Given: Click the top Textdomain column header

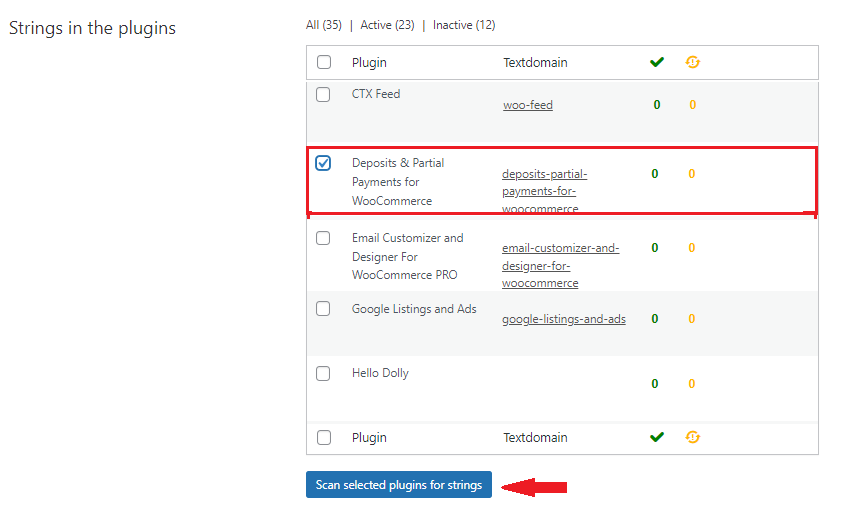Looking at the screenshot, I should pyautogui.click(x=535, y=63).
